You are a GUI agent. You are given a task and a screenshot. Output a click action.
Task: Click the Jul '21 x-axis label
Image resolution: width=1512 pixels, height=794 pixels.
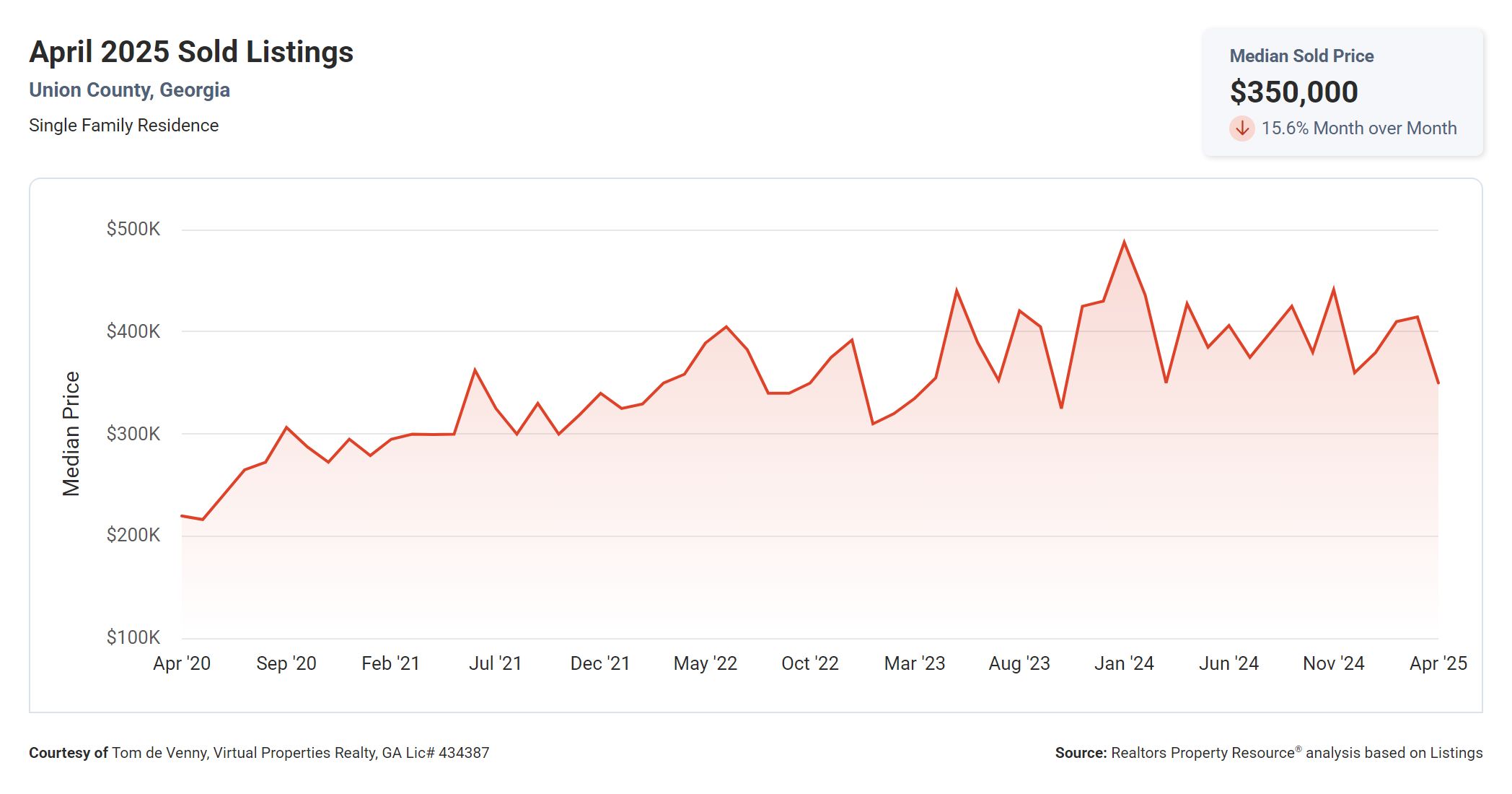point(495,663)
